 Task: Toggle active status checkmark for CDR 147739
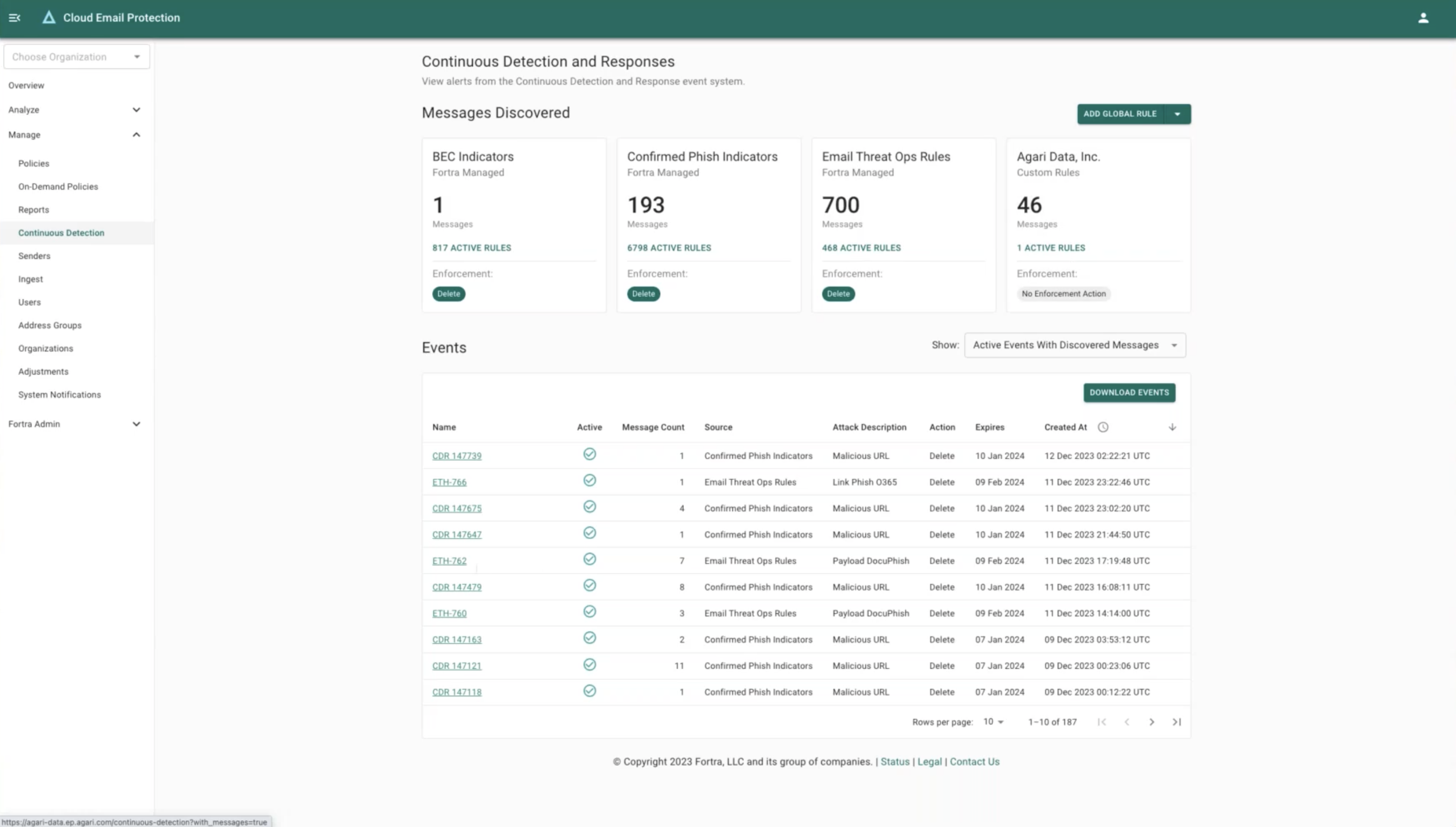click(589, 454)
